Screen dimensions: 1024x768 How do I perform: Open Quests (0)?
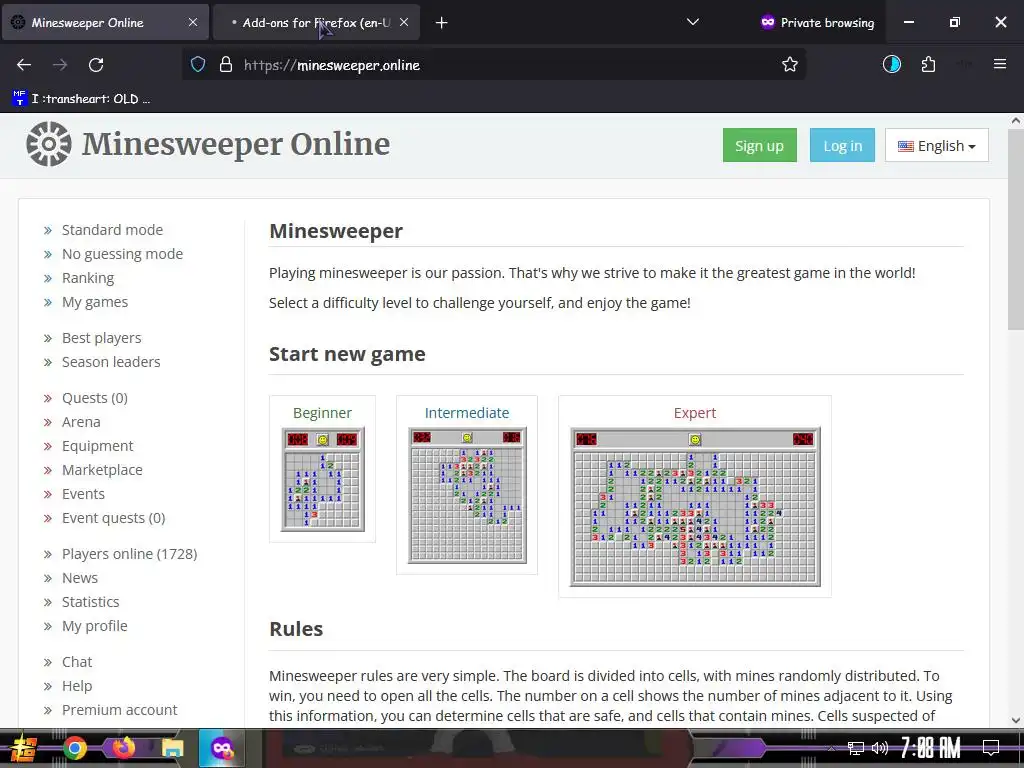pos(95,398)
